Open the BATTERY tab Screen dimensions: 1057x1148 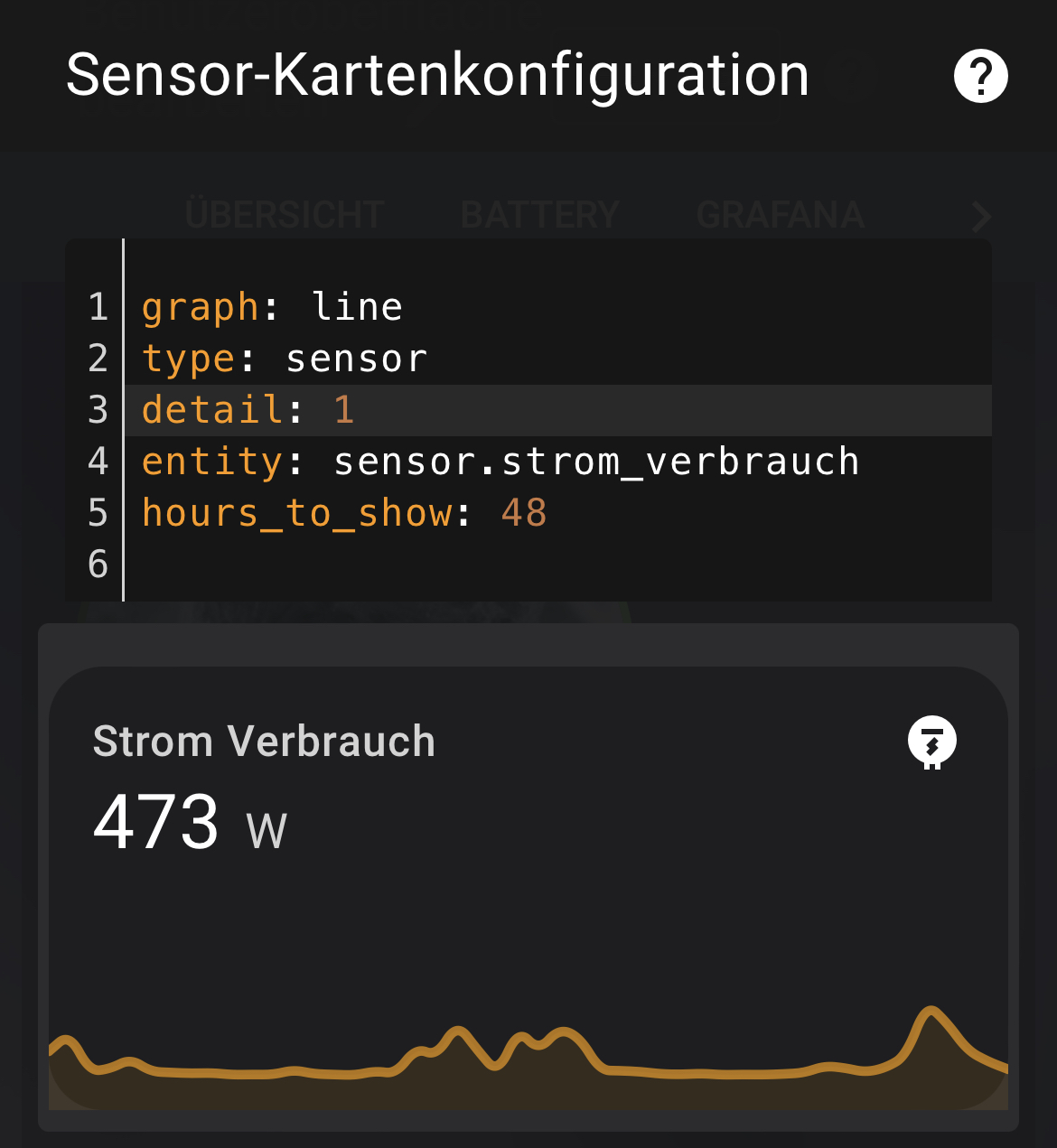[539, 216]
